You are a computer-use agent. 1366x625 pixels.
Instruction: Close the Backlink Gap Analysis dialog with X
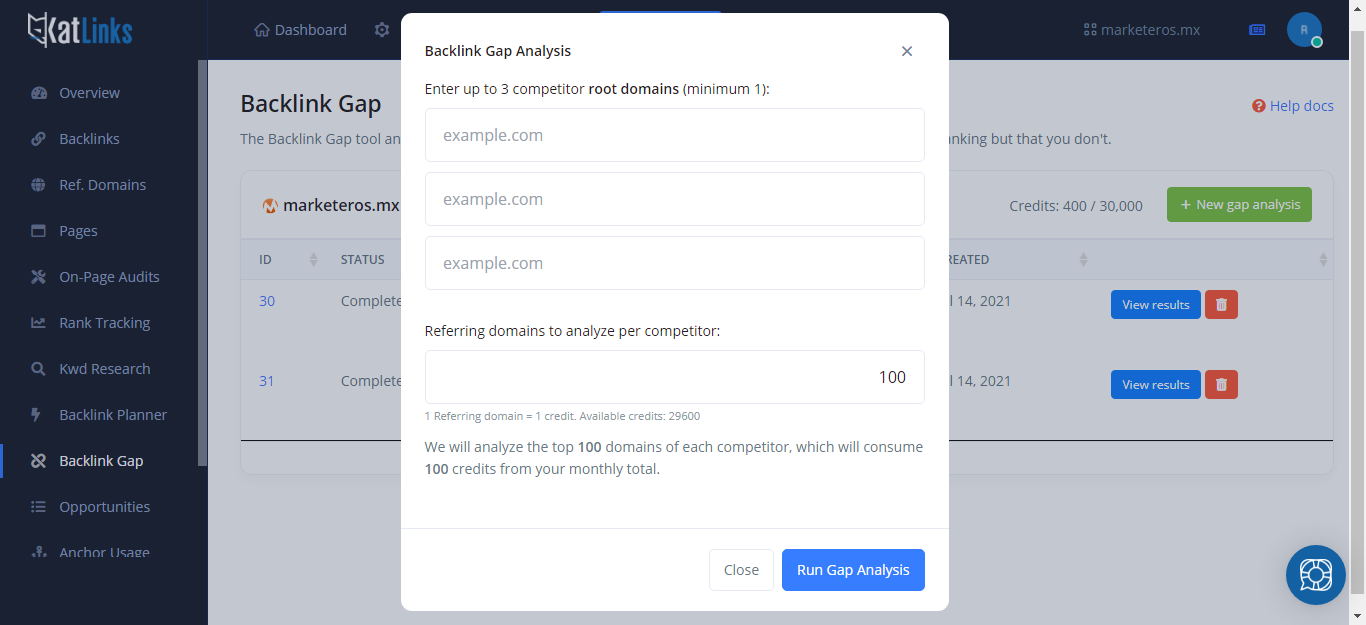point(907,51)
